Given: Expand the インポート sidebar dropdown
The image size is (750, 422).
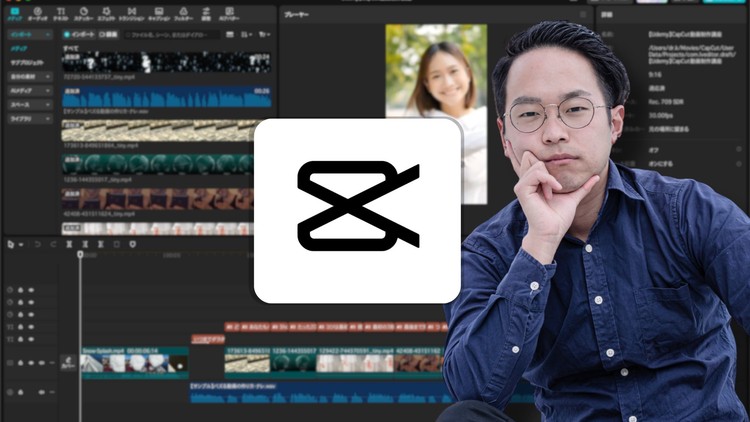Looking at the screenshot, I should pyautogui.click(x=30, y=34).
